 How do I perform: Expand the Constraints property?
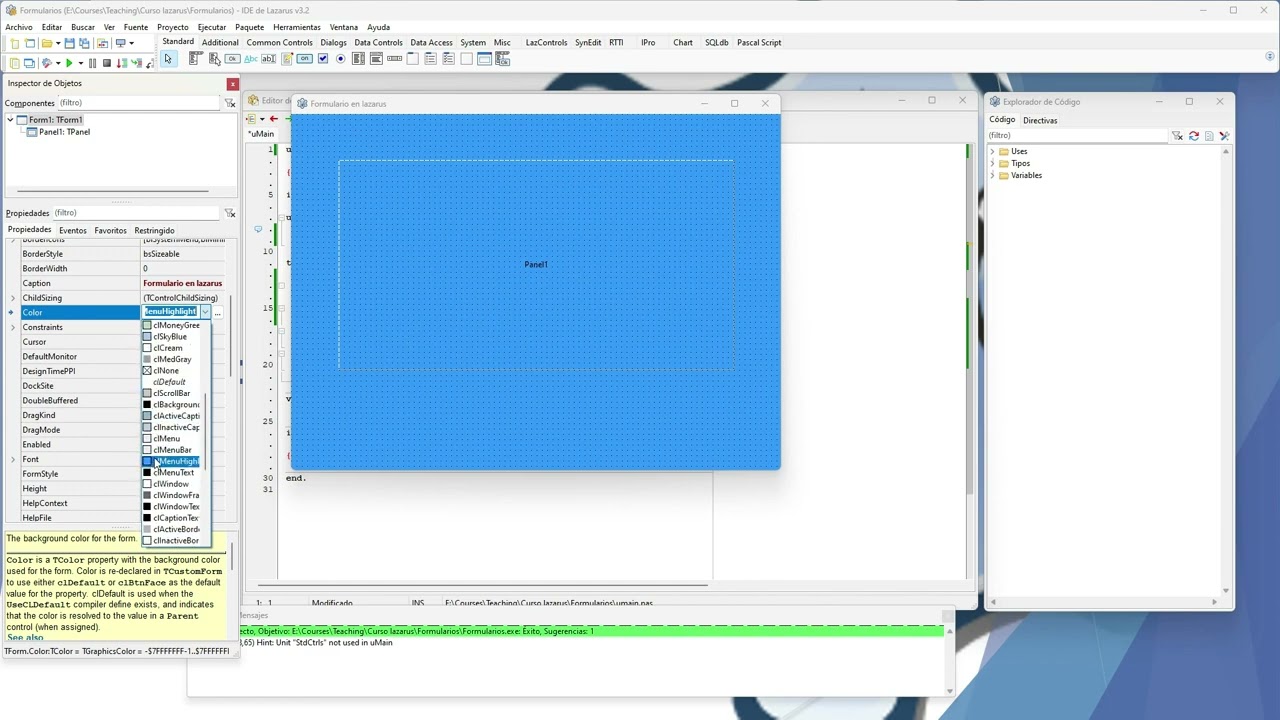click(13, 327)
